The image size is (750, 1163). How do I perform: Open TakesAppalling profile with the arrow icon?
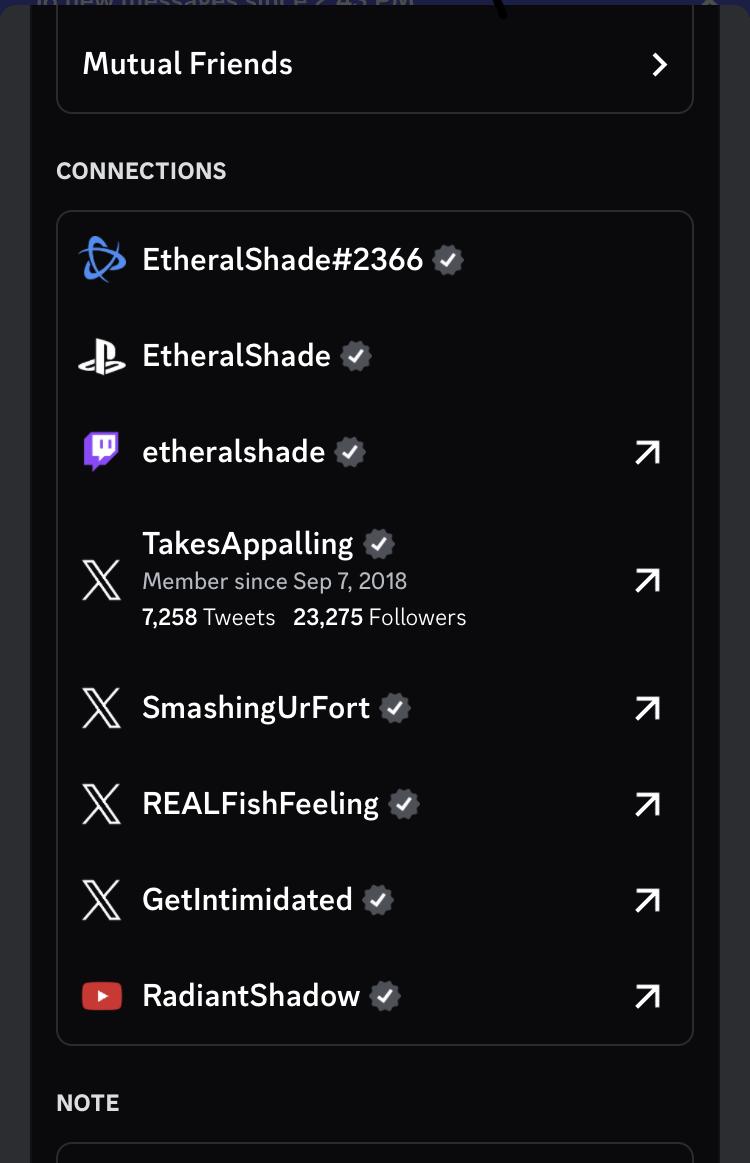[648, 581]
